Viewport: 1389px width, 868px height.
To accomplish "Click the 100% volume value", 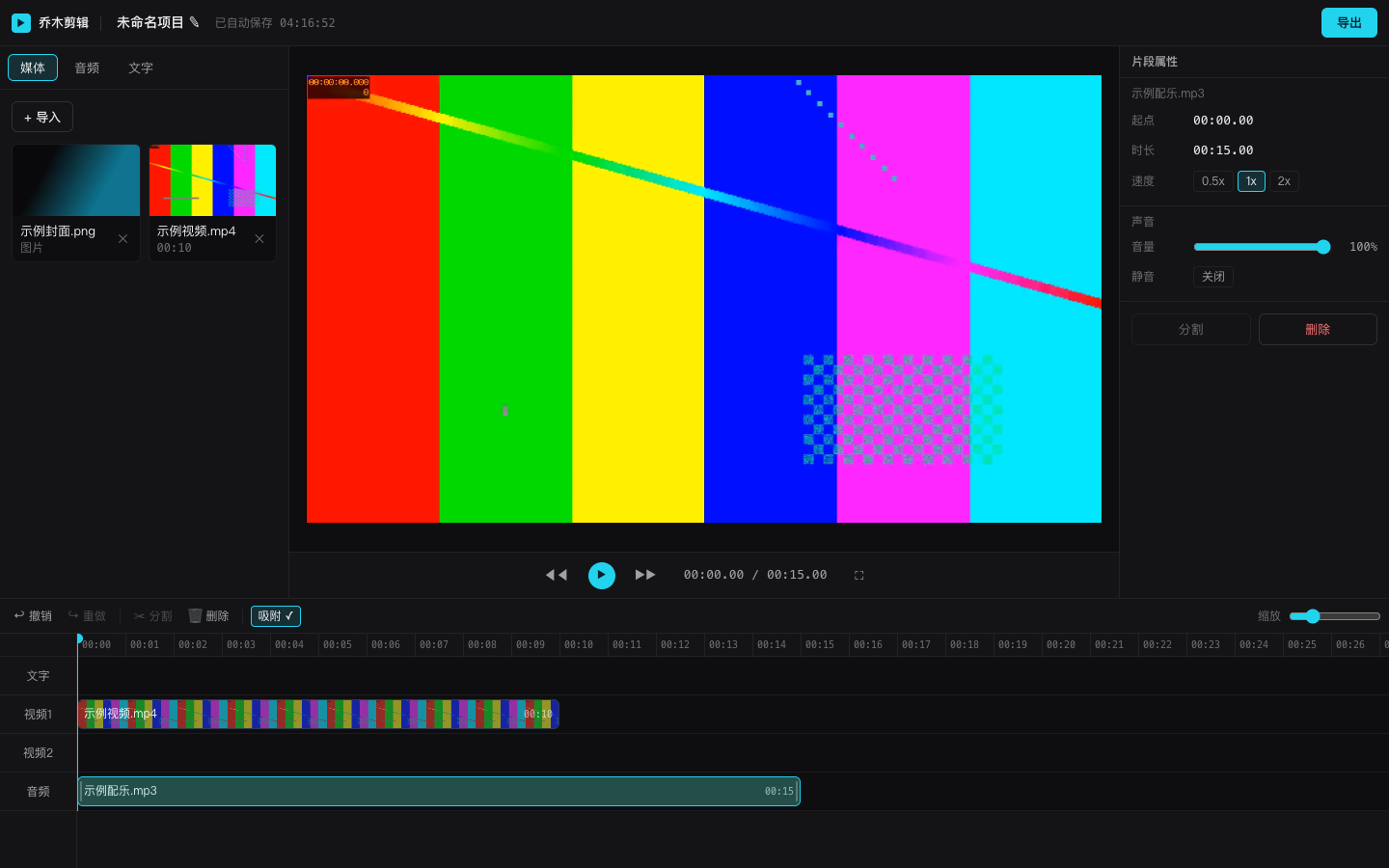I will point(1363,247).
